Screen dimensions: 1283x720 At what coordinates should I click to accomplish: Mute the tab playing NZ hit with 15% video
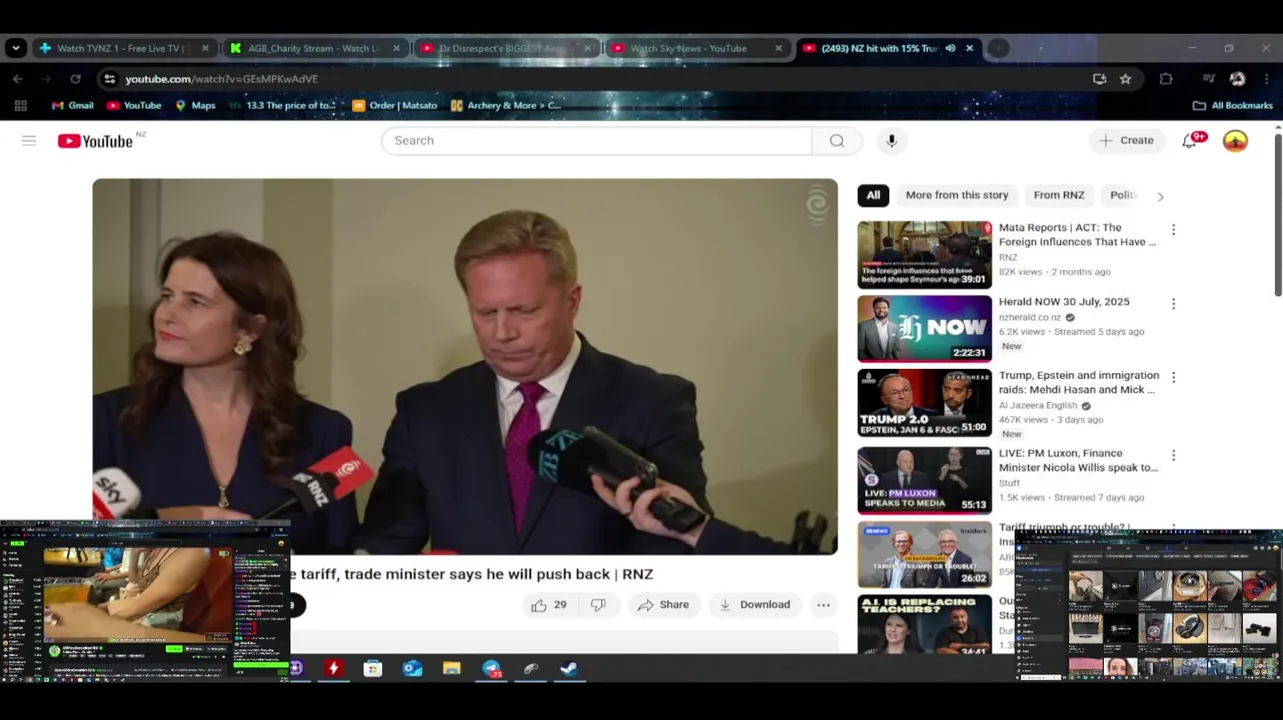click(x=950, y=48)
